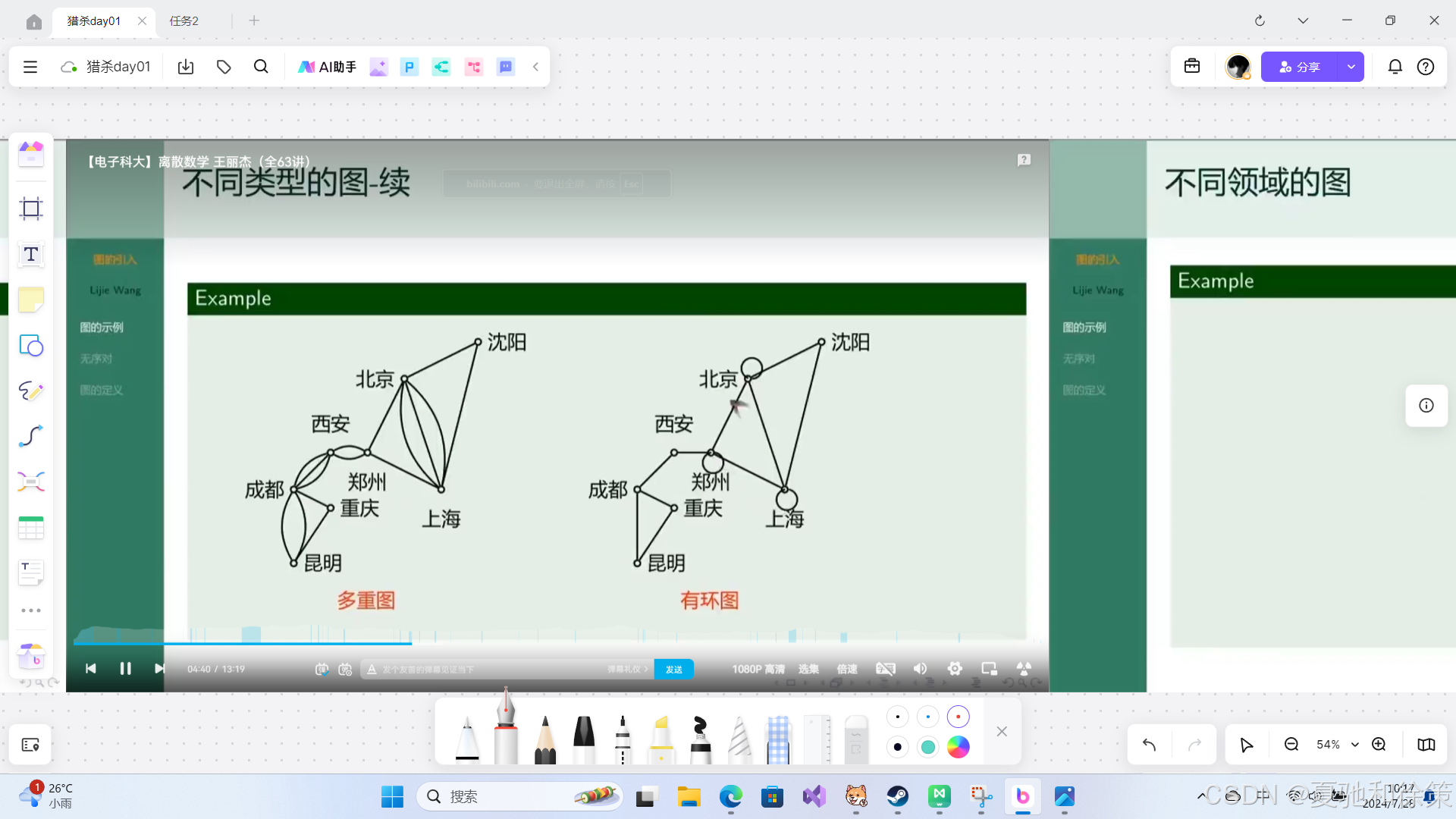
Task: Select the Frame tool in sidebar
Action: coord(31,209)
